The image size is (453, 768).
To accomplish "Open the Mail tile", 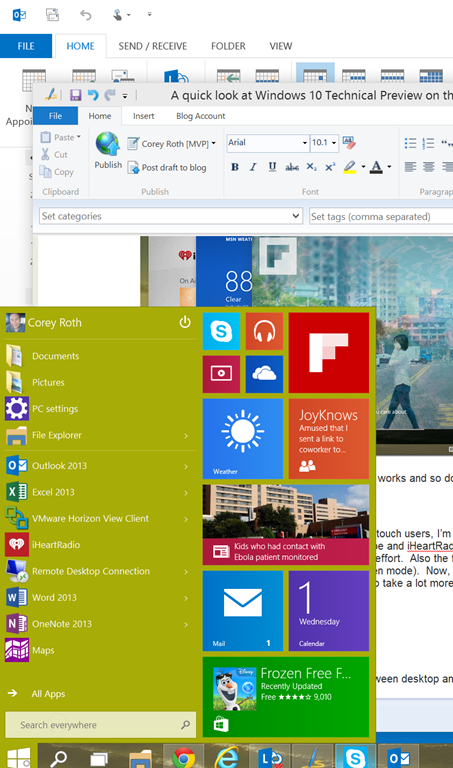I will 243,611.
